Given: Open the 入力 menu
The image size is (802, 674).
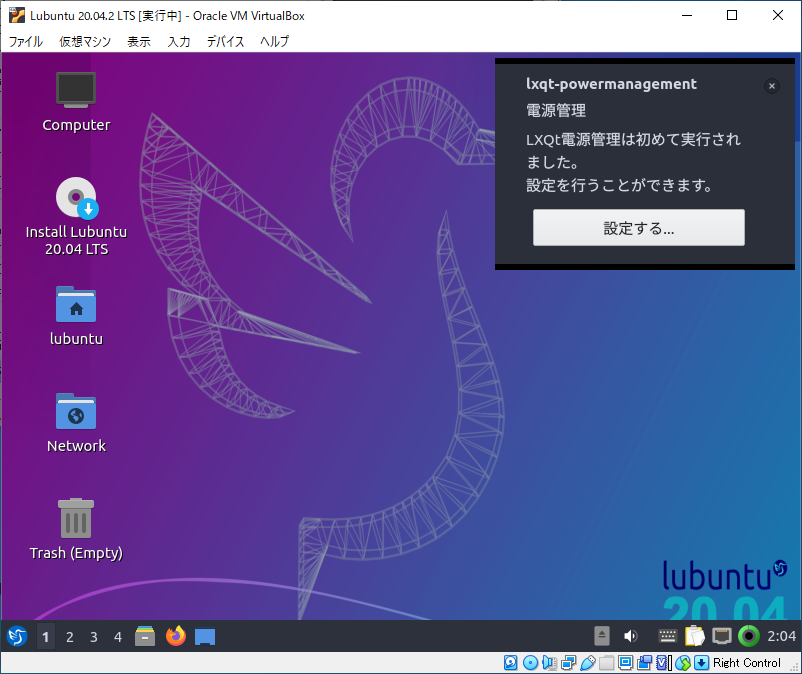Looking at the screenshot, I should [x=179, y=41].
